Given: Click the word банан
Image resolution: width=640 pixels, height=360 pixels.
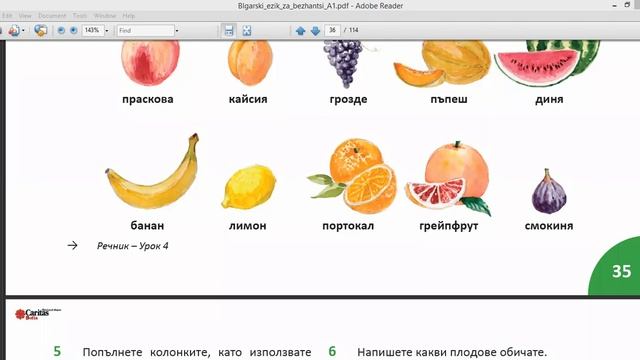Looking at the screenshot, I should pyautogui.click(x=147, y=225).
